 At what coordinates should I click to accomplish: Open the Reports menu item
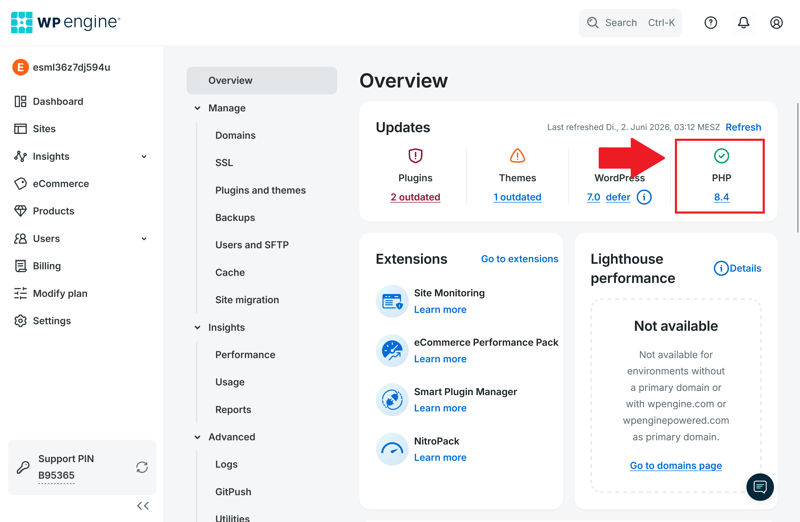coord(233,410)
